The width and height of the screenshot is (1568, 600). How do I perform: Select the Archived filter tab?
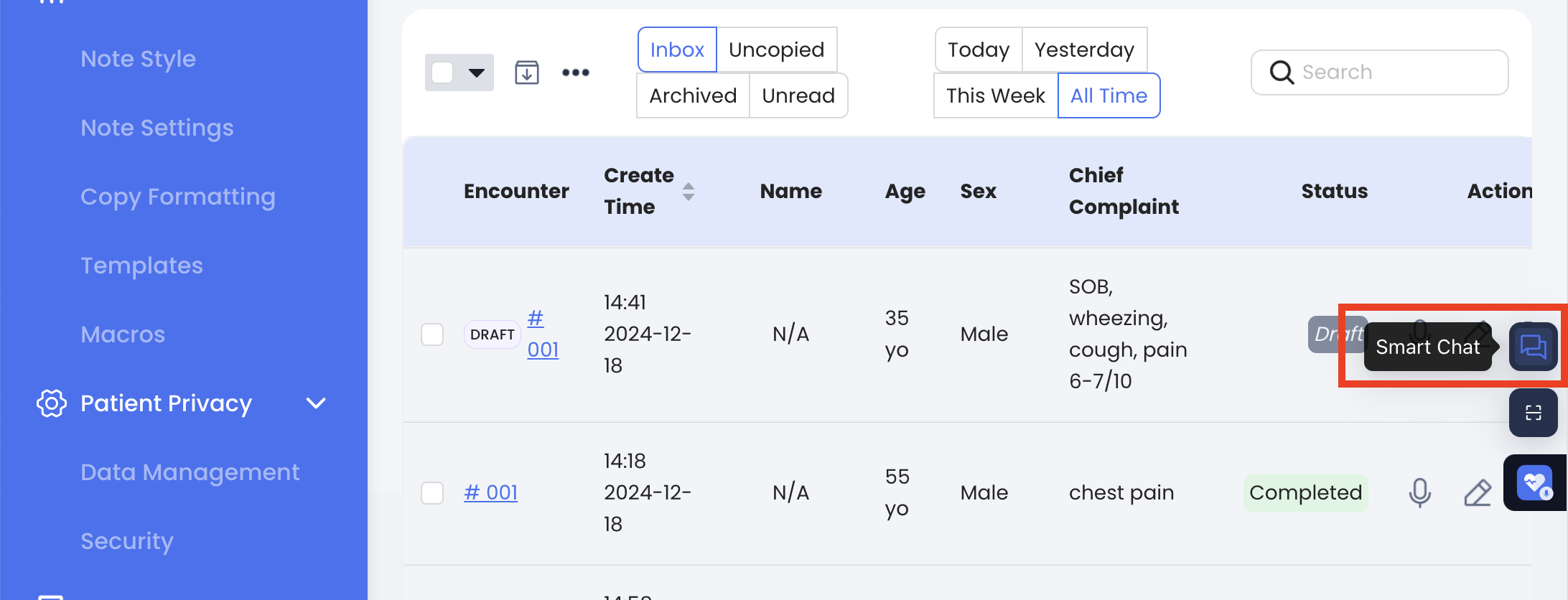tap(693, 95)
